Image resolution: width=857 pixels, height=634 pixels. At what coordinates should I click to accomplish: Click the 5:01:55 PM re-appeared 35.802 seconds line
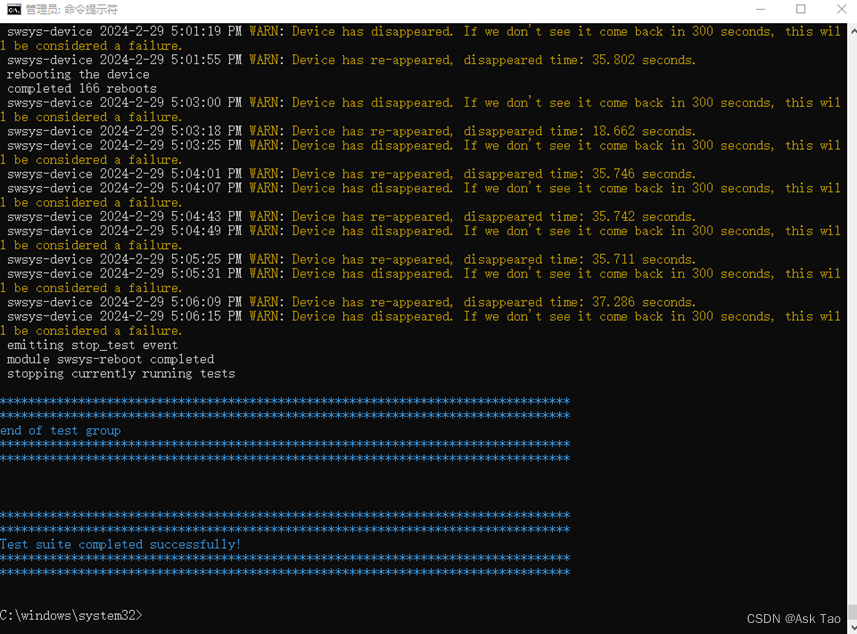pyautogui.click(x=351, y=60)
